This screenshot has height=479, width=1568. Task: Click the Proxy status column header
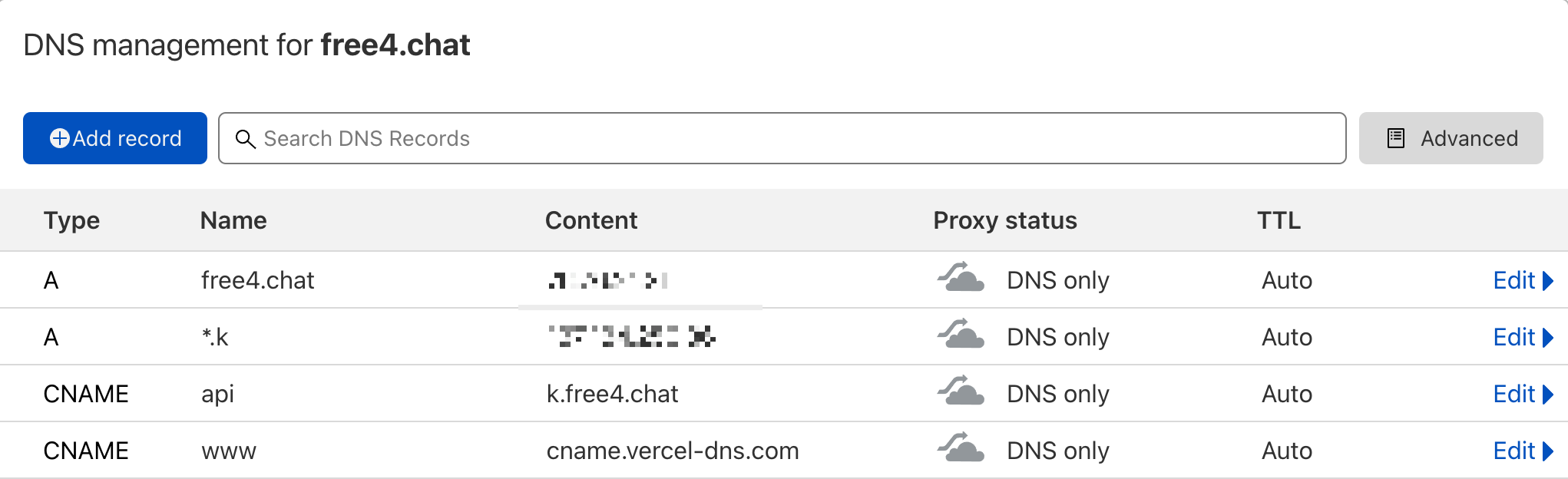(x=1004, y=220)
